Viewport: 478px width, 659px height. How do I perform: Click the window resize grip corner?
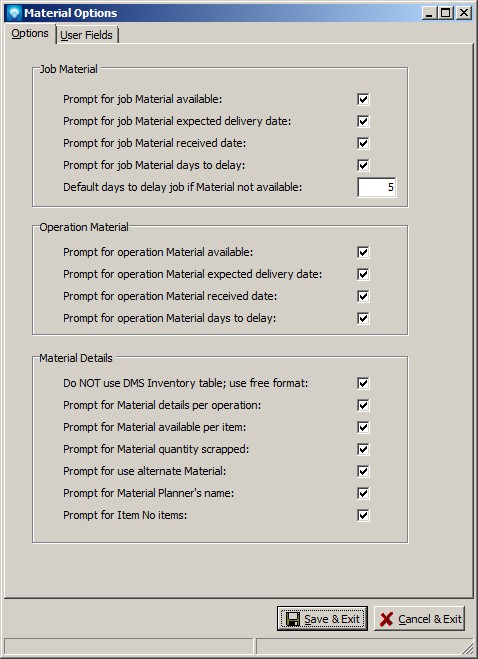coord(467,648)
